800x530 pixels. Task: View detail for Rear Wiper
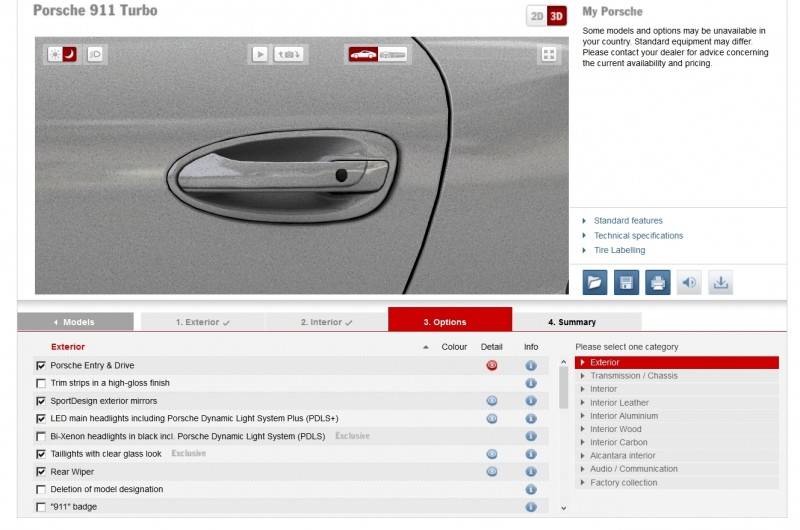(x=492, y=472)
